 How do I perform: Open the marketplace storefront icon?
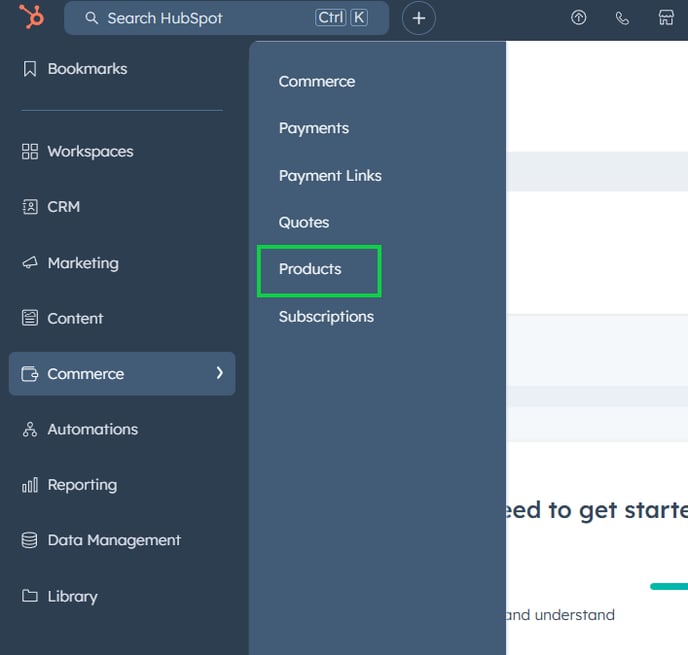pos(666,18)
